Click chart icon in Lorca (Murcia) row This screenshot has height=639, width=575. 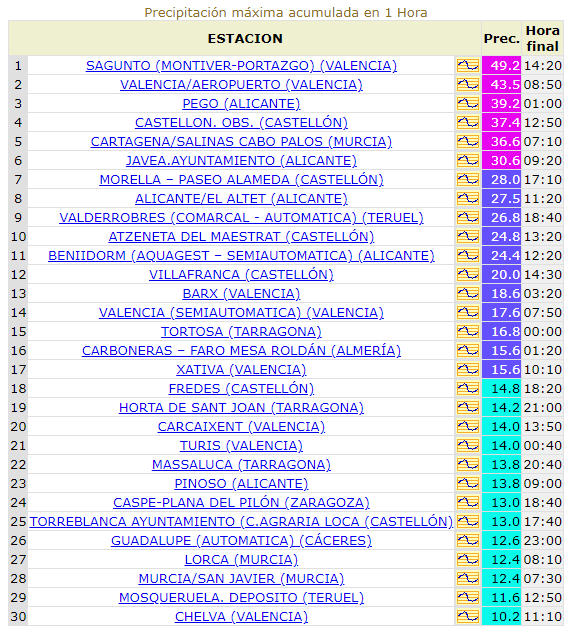[x=467, y=560]
